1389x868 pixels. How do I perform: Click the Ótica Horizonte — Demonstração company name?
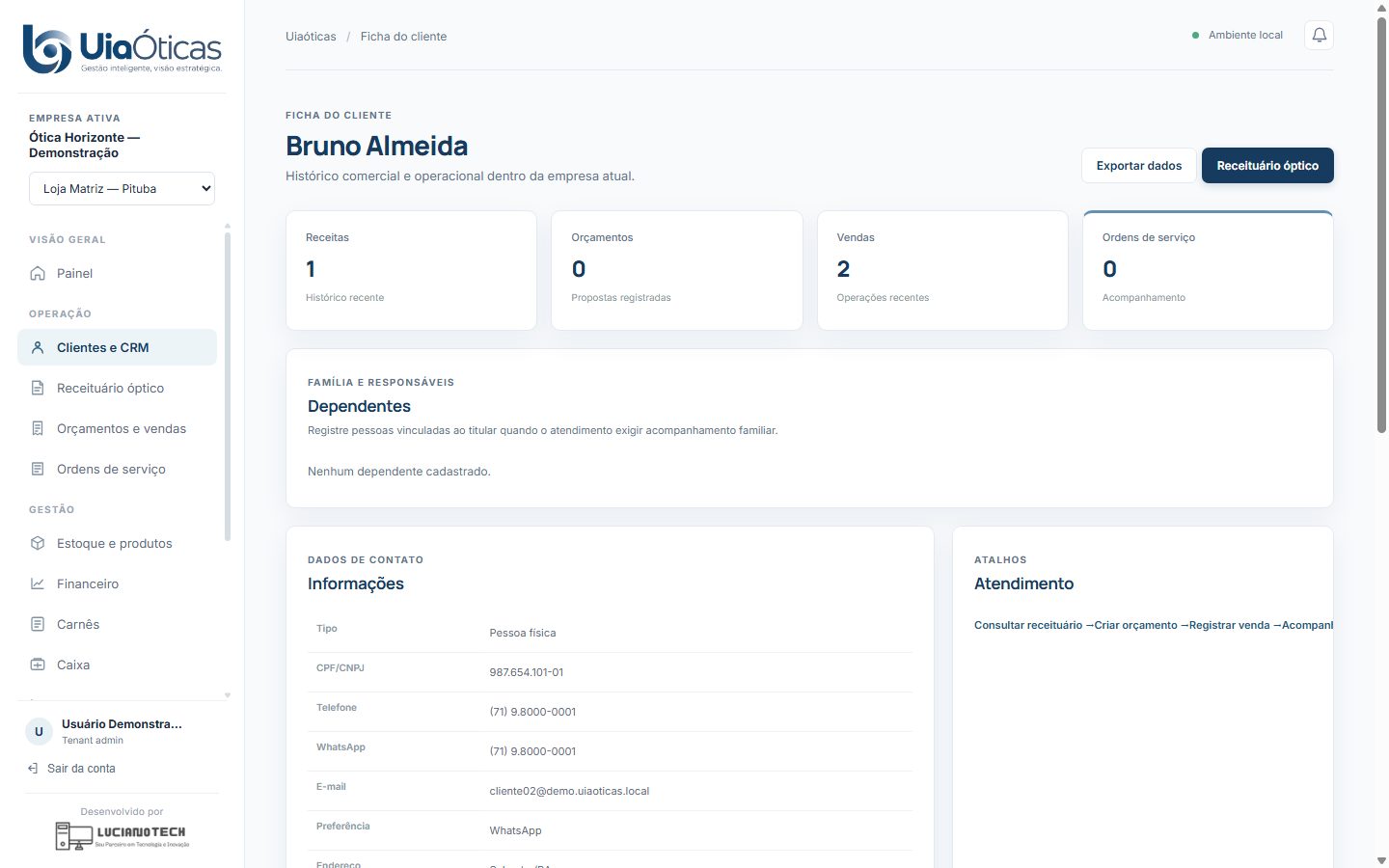[85, 145]
